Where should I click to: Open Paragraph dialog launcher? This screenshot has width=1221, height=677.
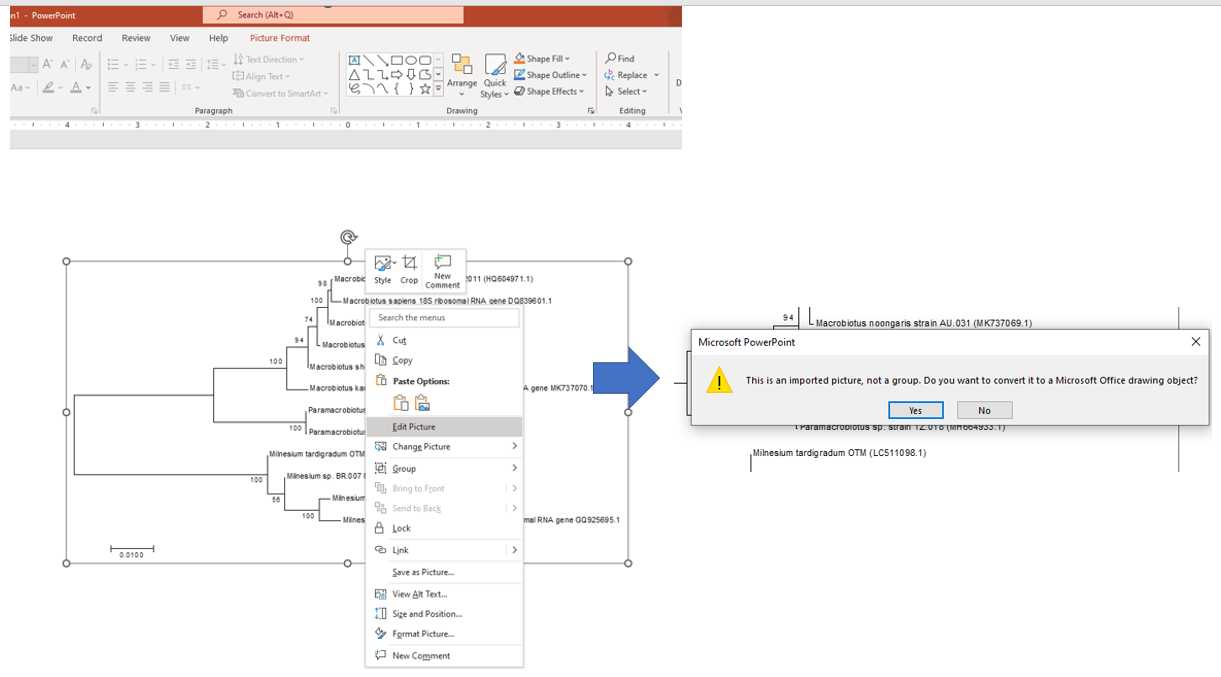[333, 111]
